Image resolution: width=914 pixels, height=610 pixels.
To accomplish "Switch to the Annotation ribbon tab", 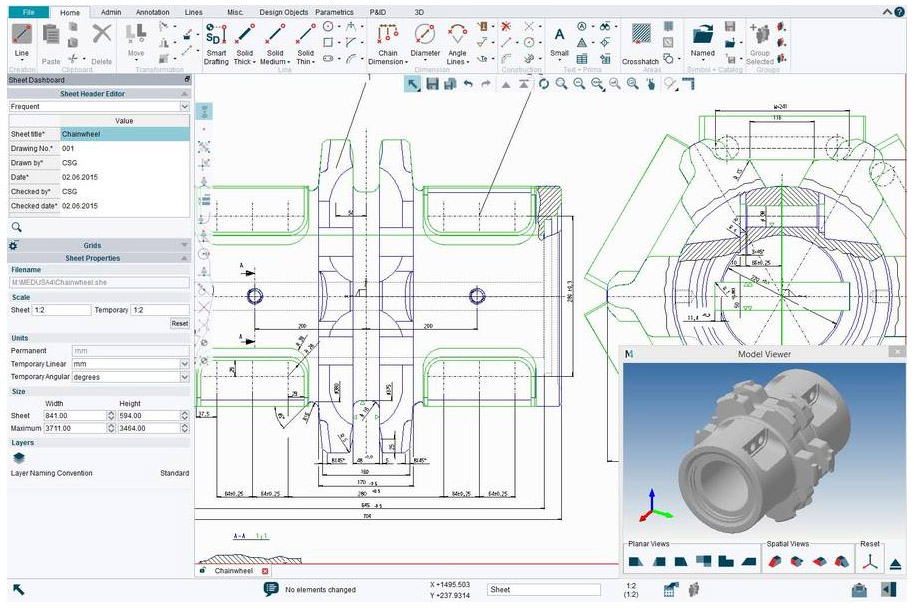I will click(153, 12).
